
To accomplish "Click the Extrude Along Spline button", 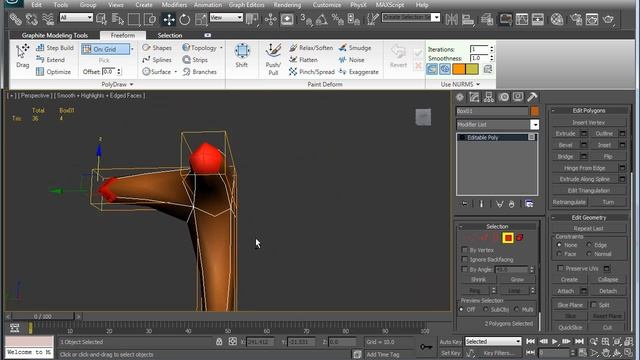I will pos(584,179).
